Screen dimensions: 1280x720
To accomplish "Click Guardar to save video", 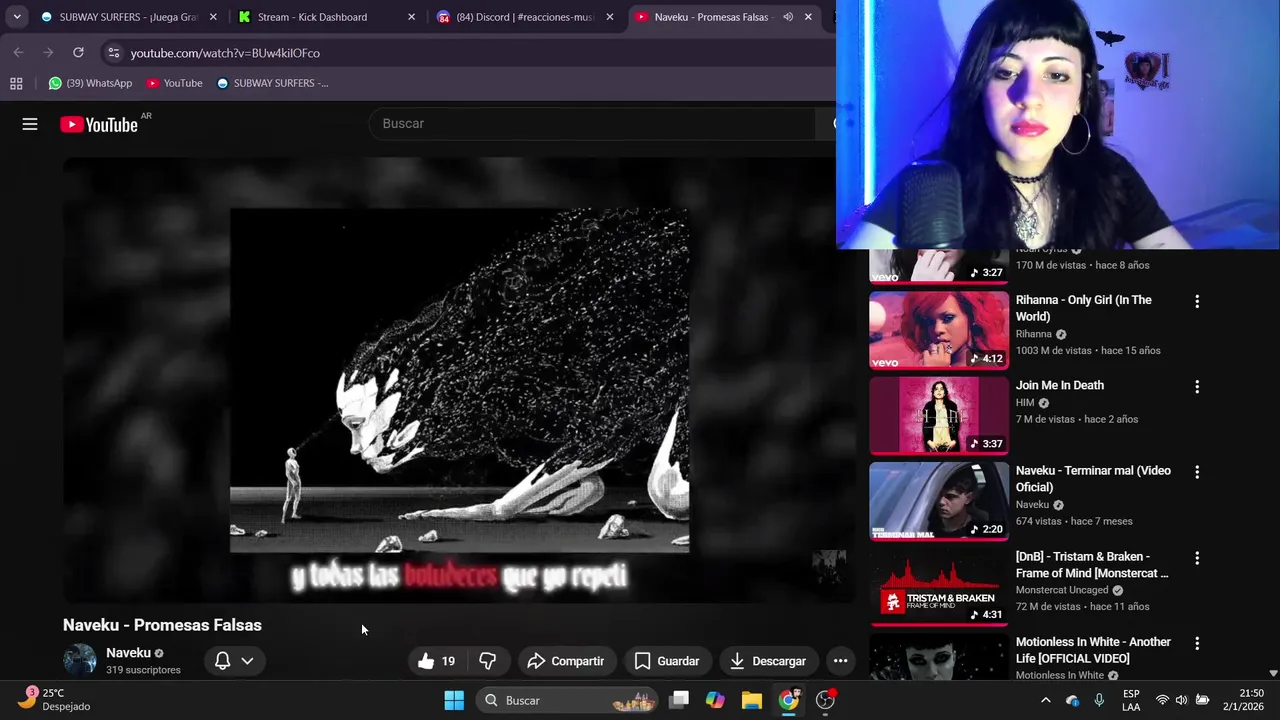I will click(x=666, y=661).
